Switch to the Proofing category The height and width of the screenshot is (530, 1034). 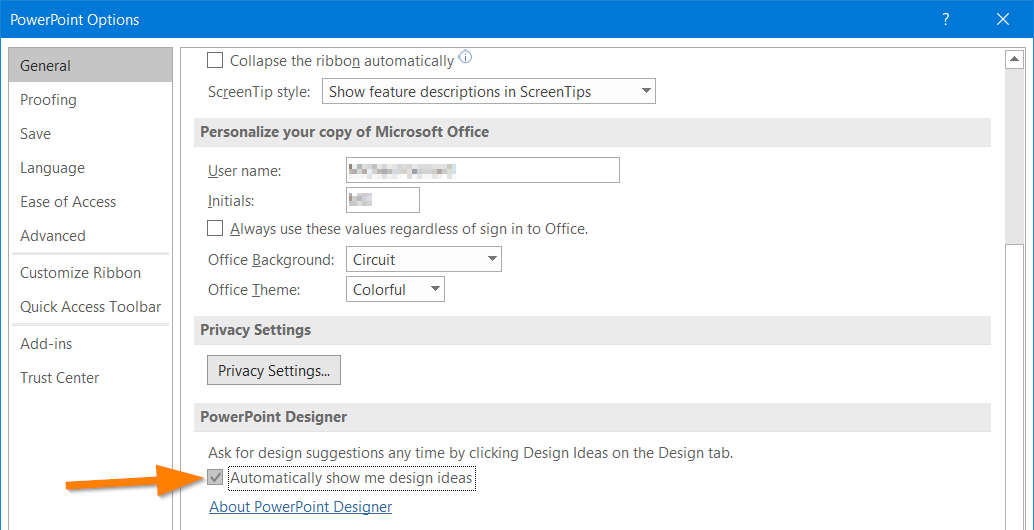click(91, 100)
